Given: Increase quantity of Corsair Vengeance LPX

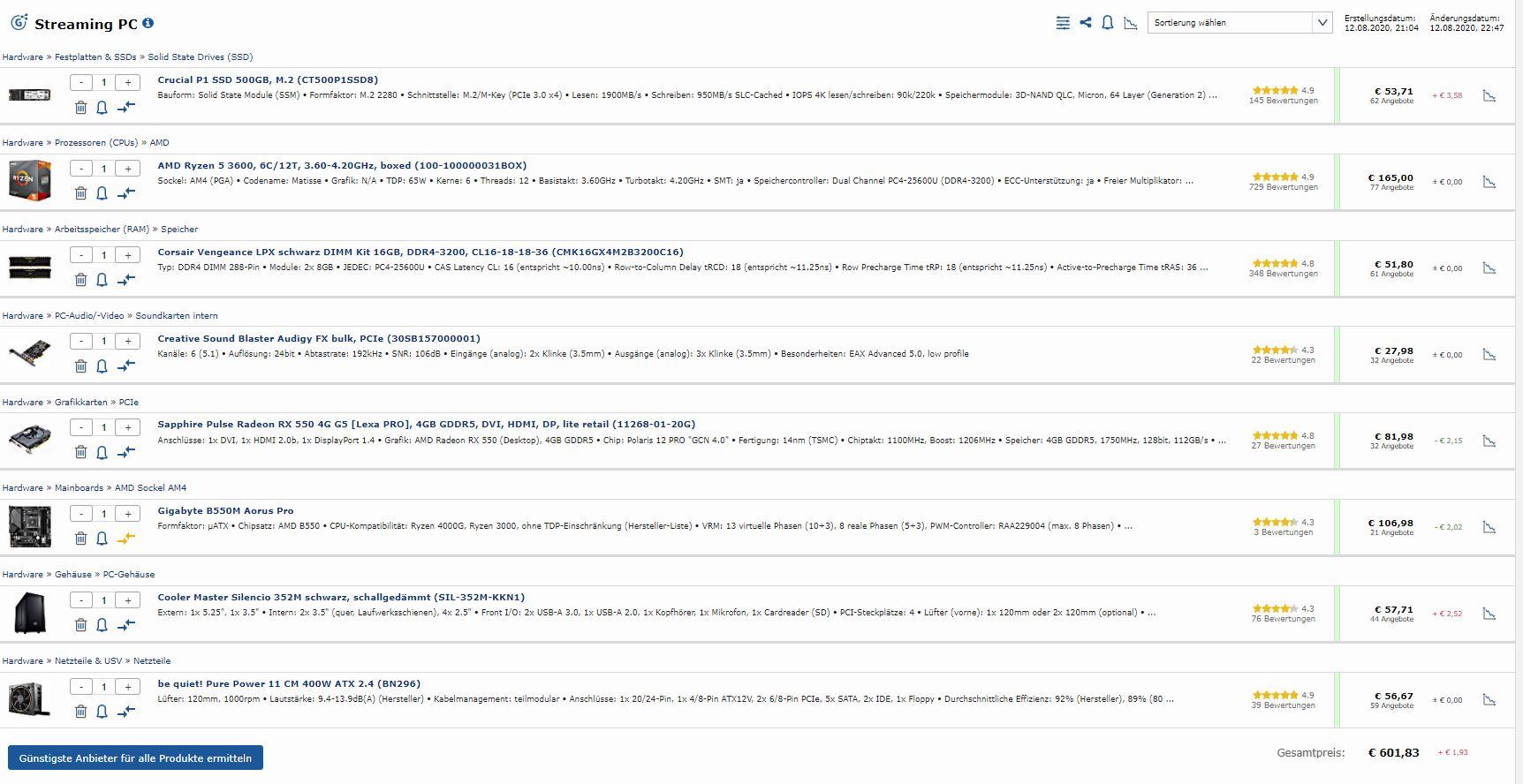Looking at the screenshot, I should pyautogui.click(x=128, y=255).
